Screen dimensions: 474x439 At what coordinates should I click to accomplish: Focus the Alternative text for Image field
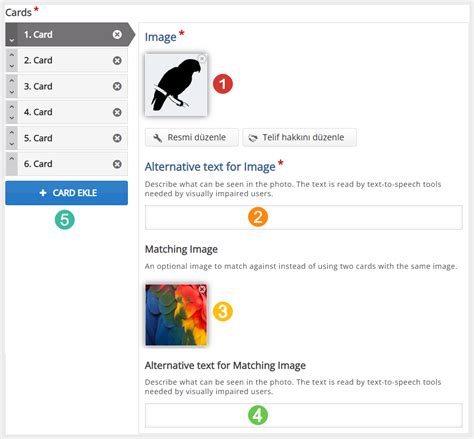[303, 217]
